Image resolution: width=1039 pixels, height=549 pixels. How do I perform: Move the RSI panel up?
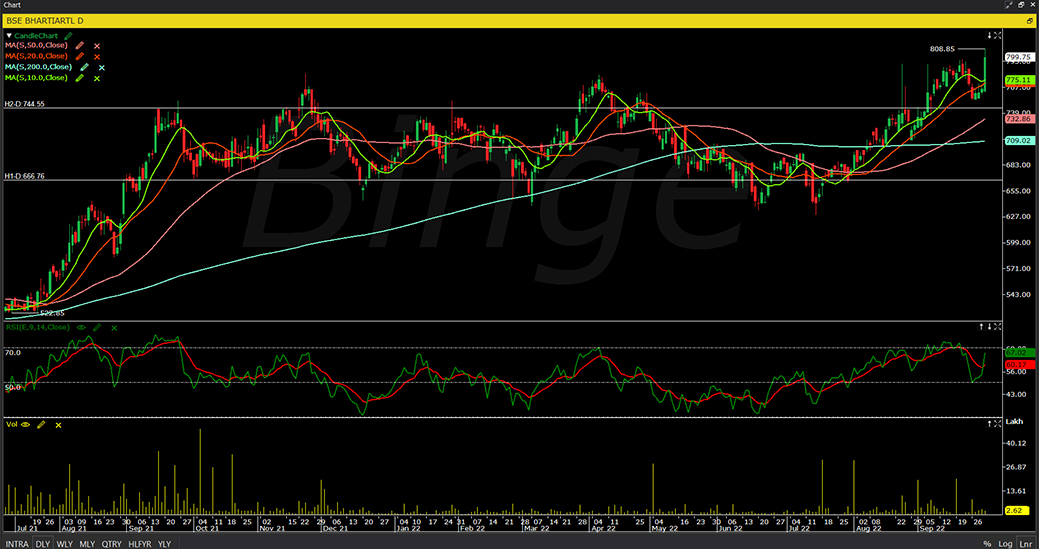click(982, 326)
